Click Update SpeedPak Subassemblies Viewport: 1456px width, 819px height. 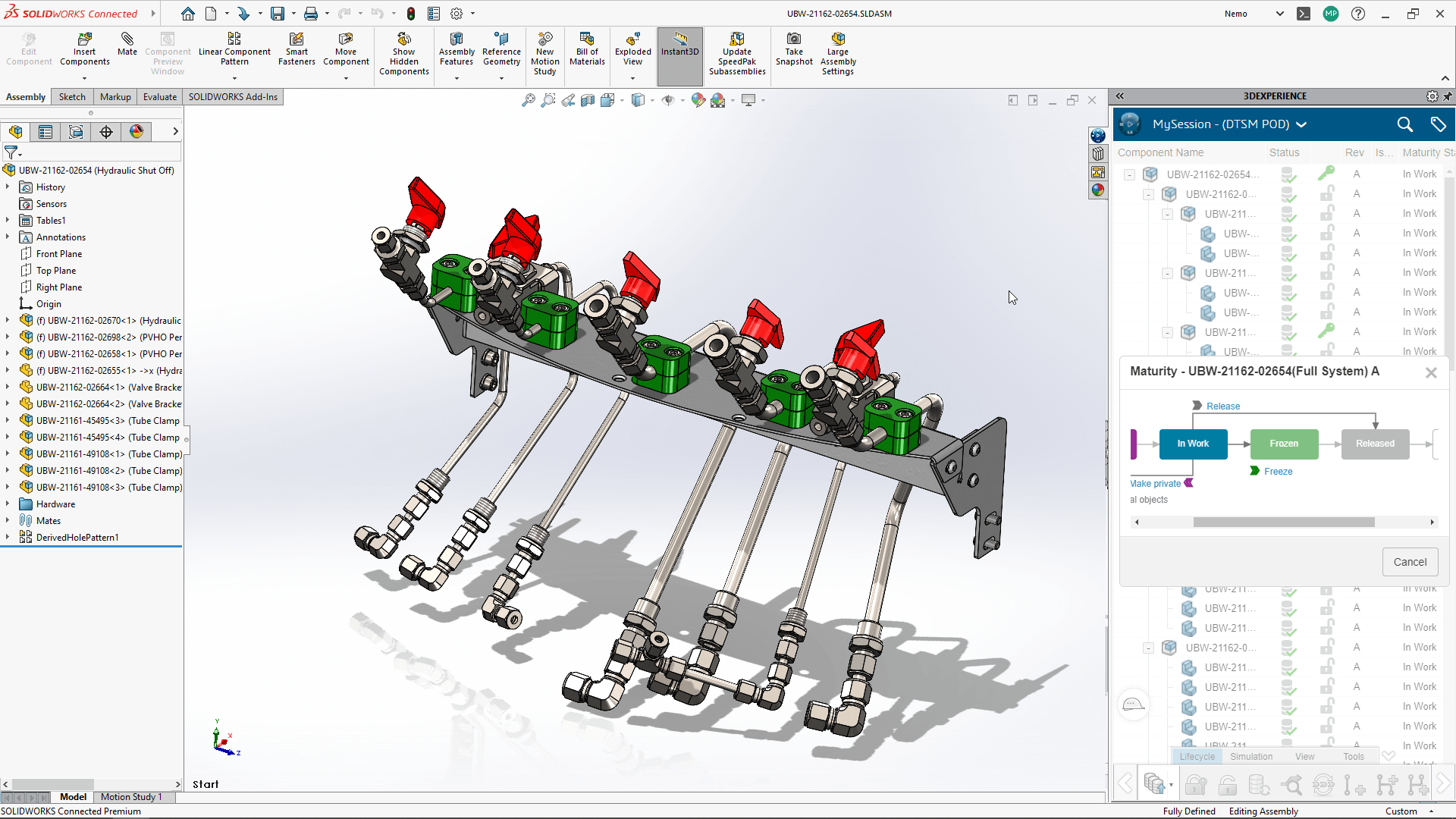coord(737,53)
